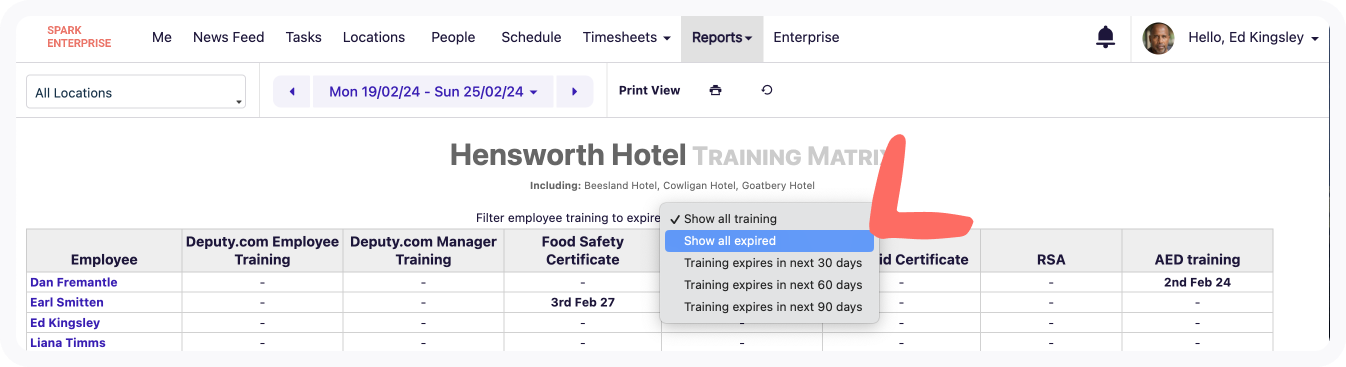Expand the Reports menu
The height and width of the screenshot is (367, 1346).
coord(722,38)
